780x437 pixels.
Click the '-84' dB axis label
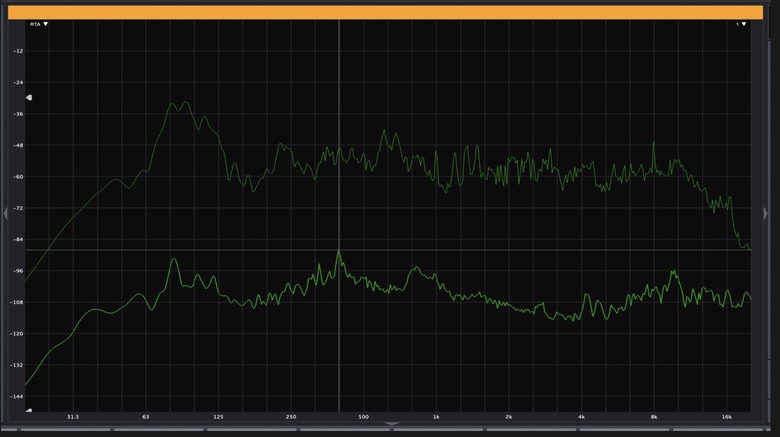[18, 239]
